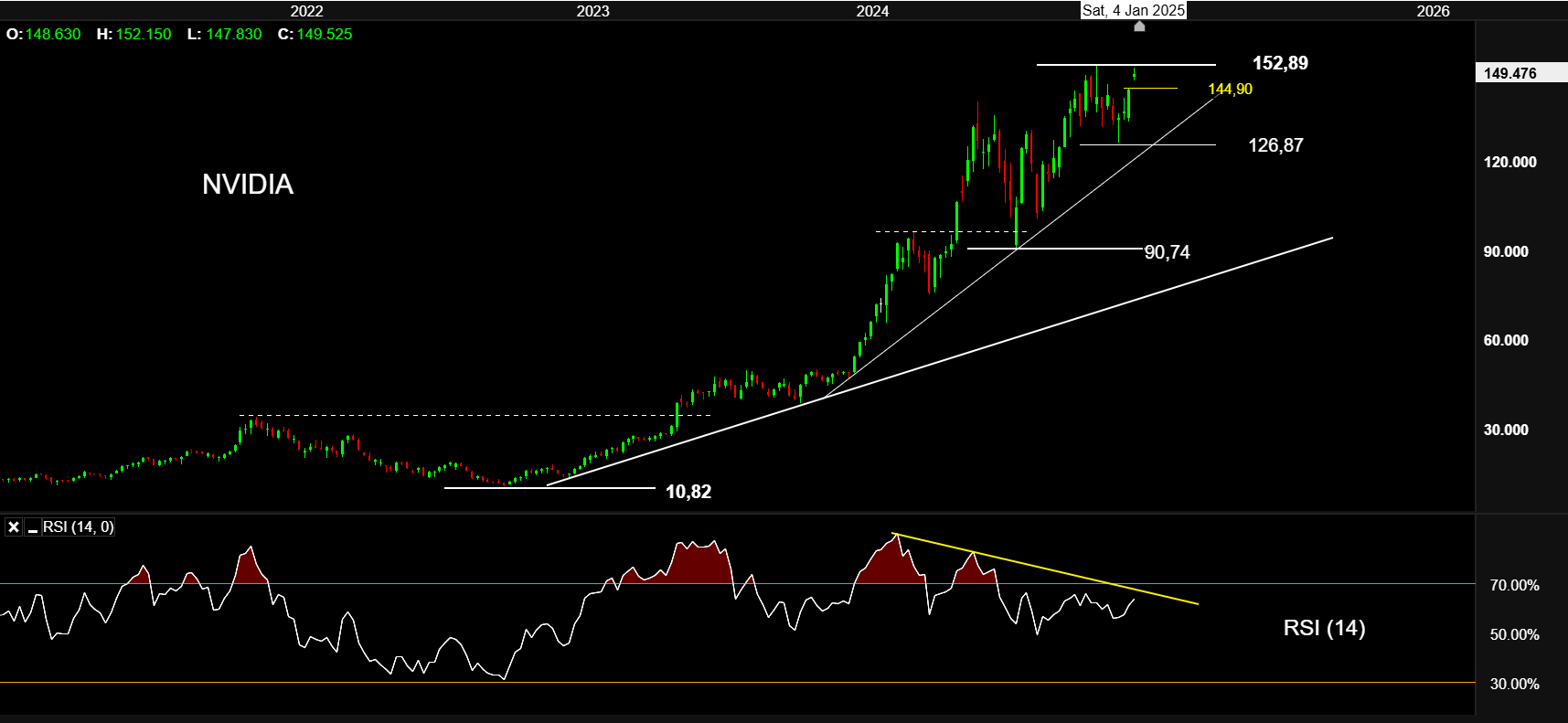Select the 126,87 support label
This screenshot has height=723, width=1568.
coord(1276,145)
